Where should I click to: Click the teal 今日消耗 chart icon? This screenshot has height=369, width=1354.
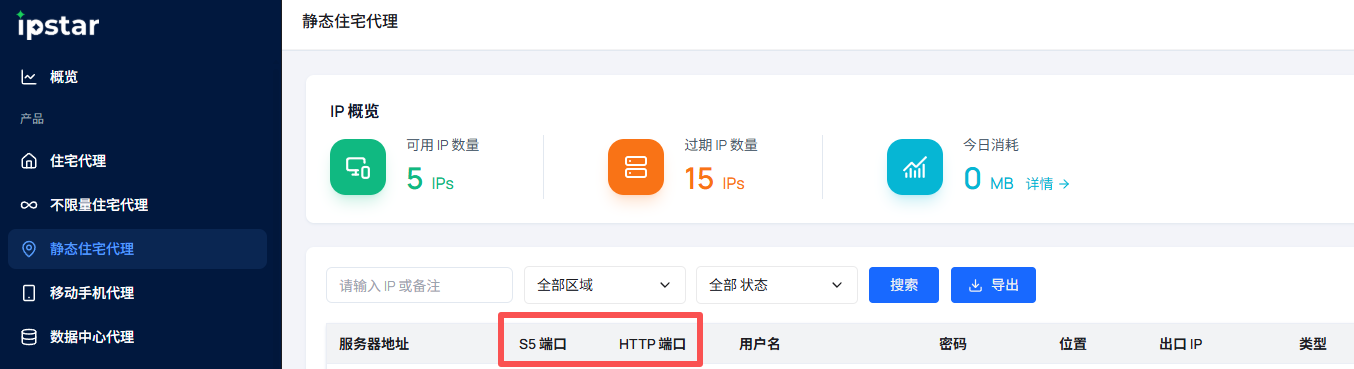coord(915,167)
